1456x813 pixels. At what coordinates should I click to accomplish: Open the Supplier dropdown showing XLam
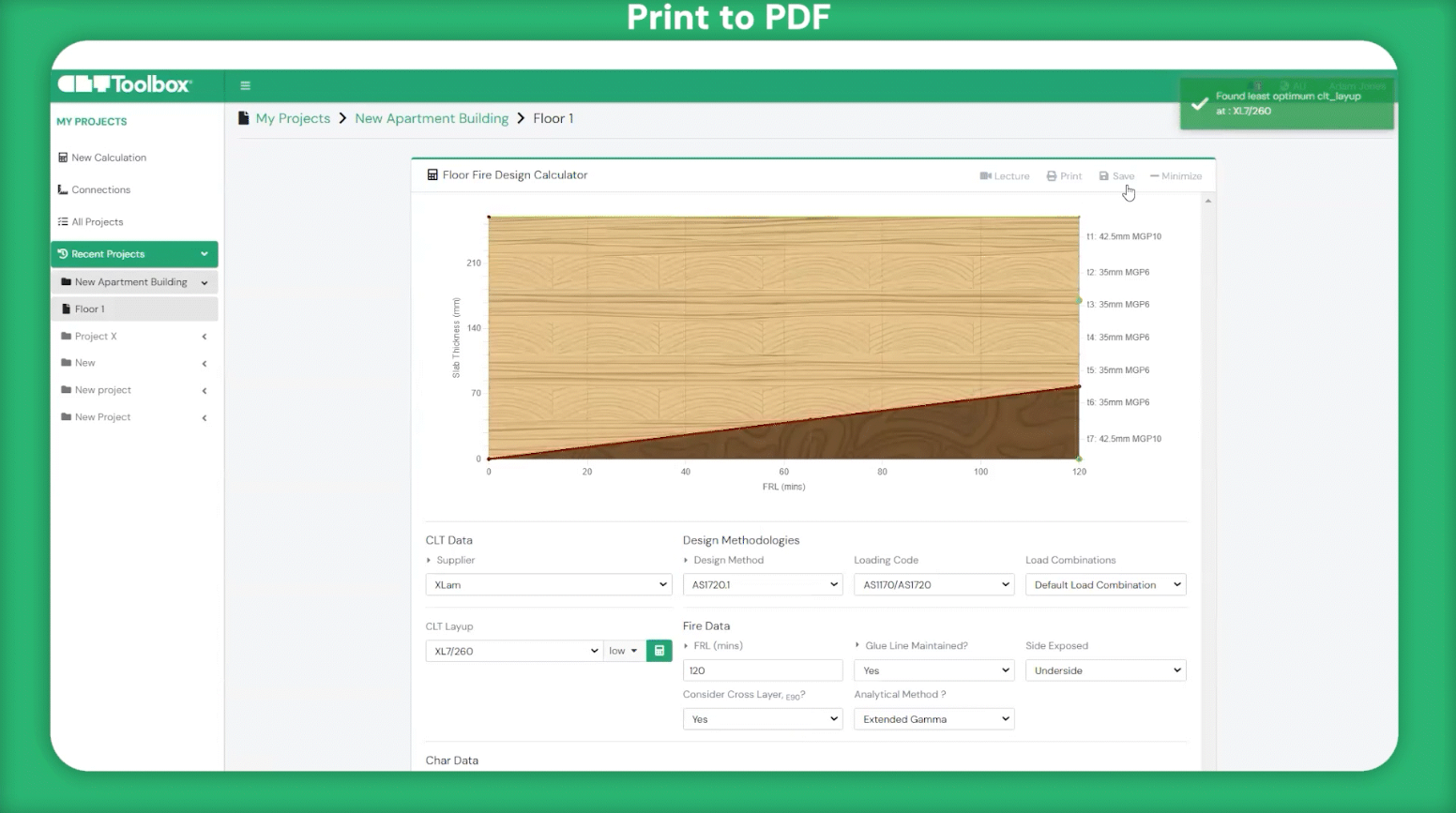click(549, 585)
